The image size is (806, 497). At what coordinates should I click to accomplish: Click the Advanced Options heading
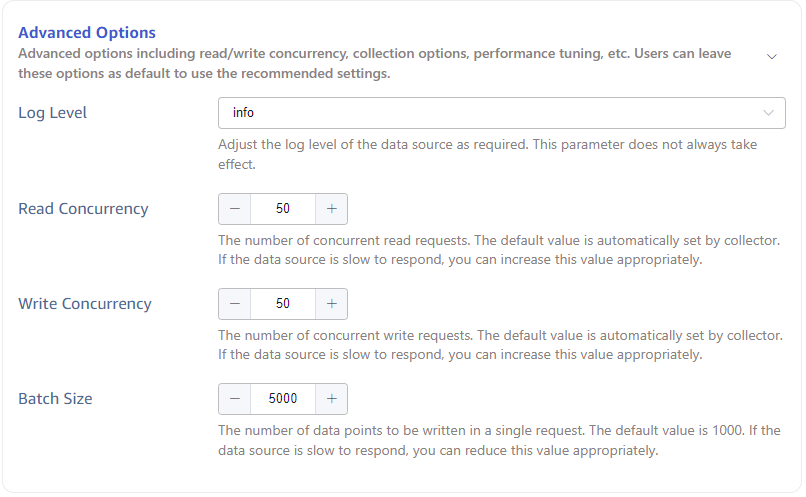[x=87, y=33]
